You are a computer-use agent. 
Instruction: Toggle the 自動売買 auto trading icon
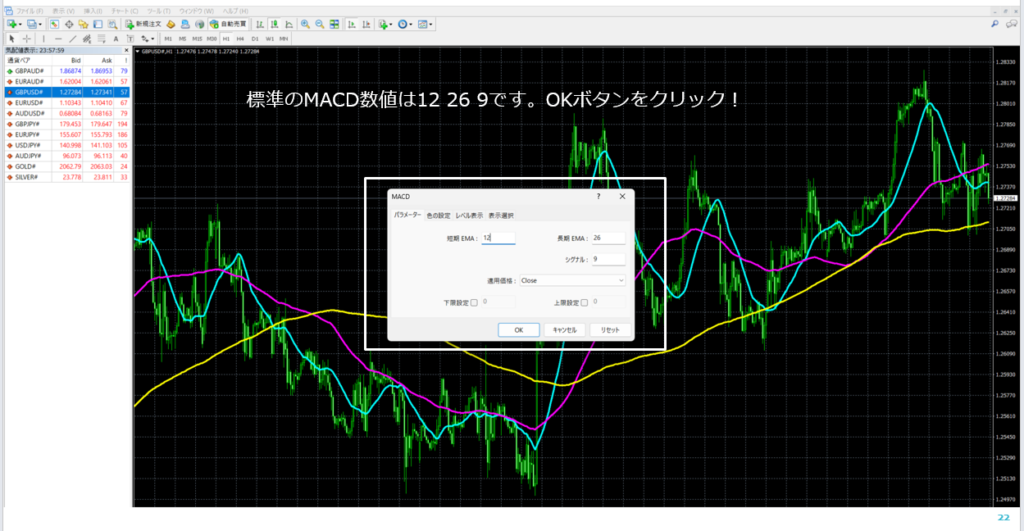[x=229, y=23]
